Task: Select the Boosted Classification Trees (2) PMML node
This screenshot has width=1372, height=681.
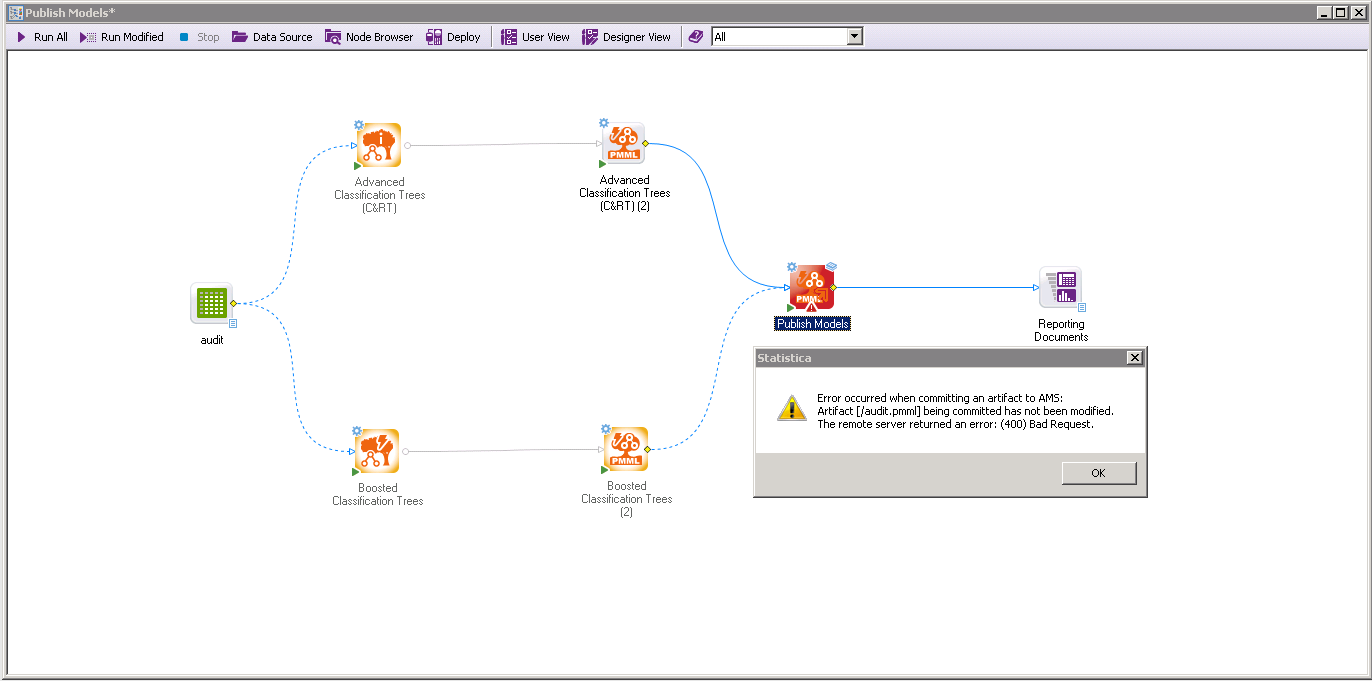Action: (626, 450)
